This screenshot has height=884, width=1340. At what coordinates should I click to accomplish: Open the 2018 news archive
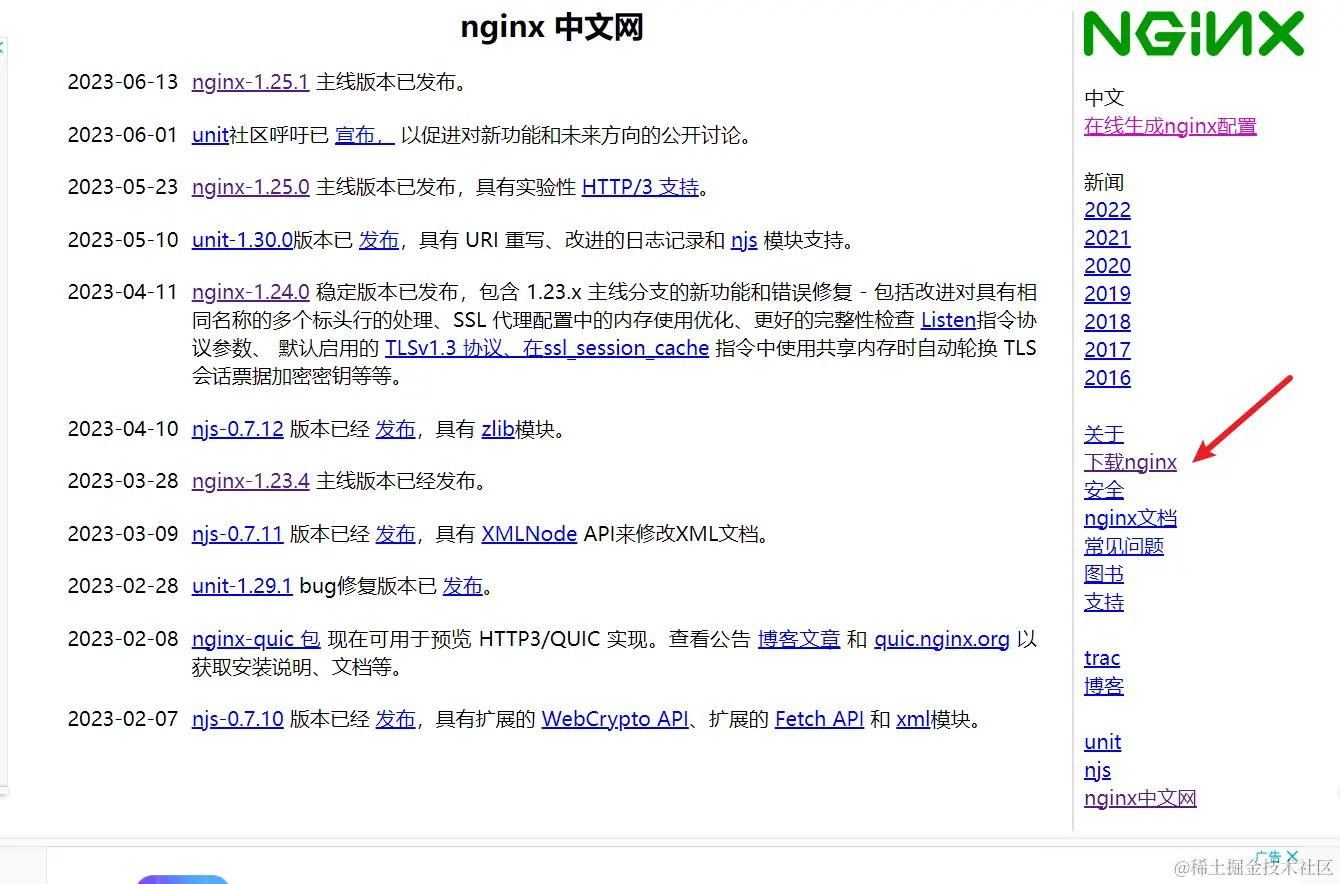click(x=1107, y=322)
